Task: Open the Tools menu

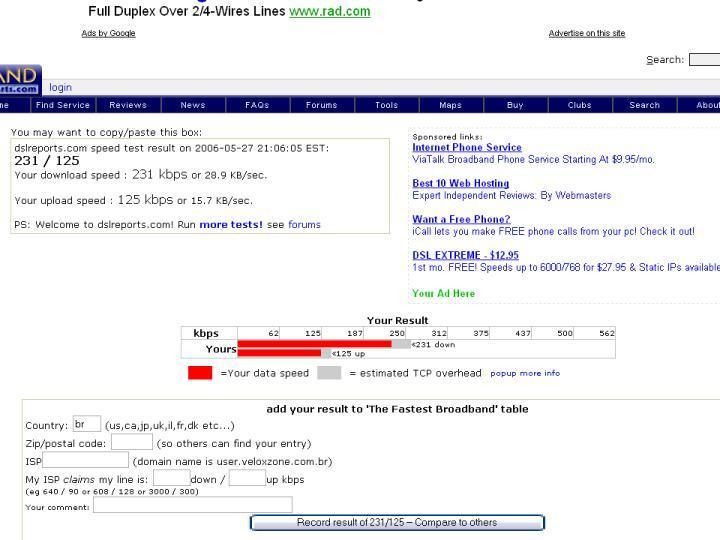Action: tap(386, 105)
